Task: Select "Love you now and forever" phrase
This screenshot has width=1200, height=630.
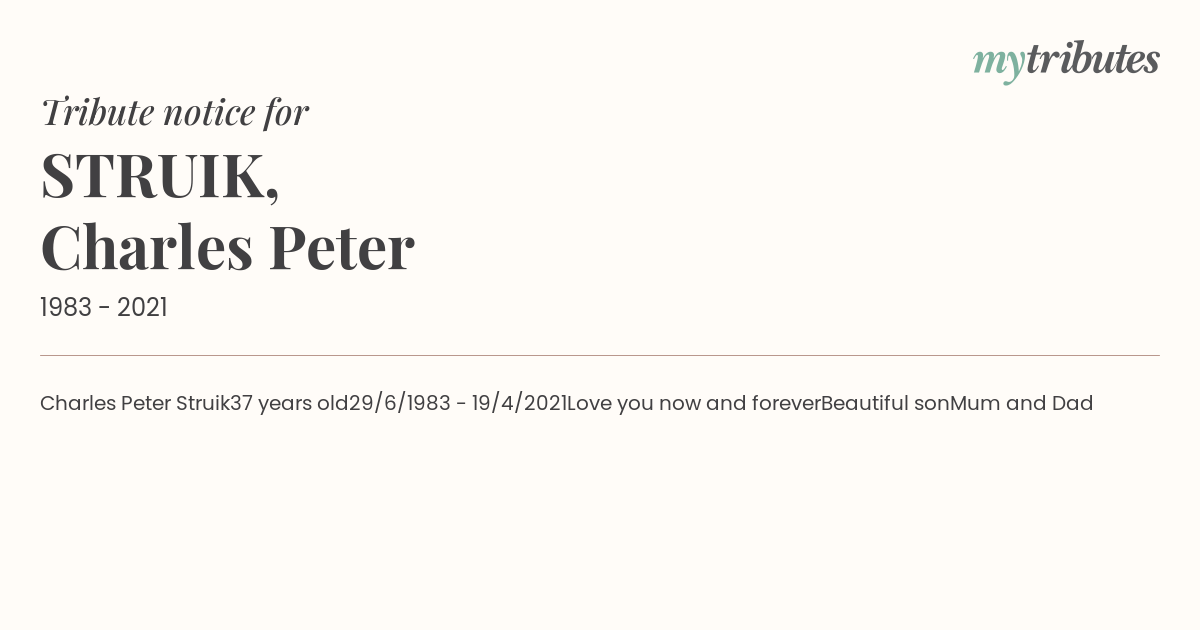Action: pos(694,403)
